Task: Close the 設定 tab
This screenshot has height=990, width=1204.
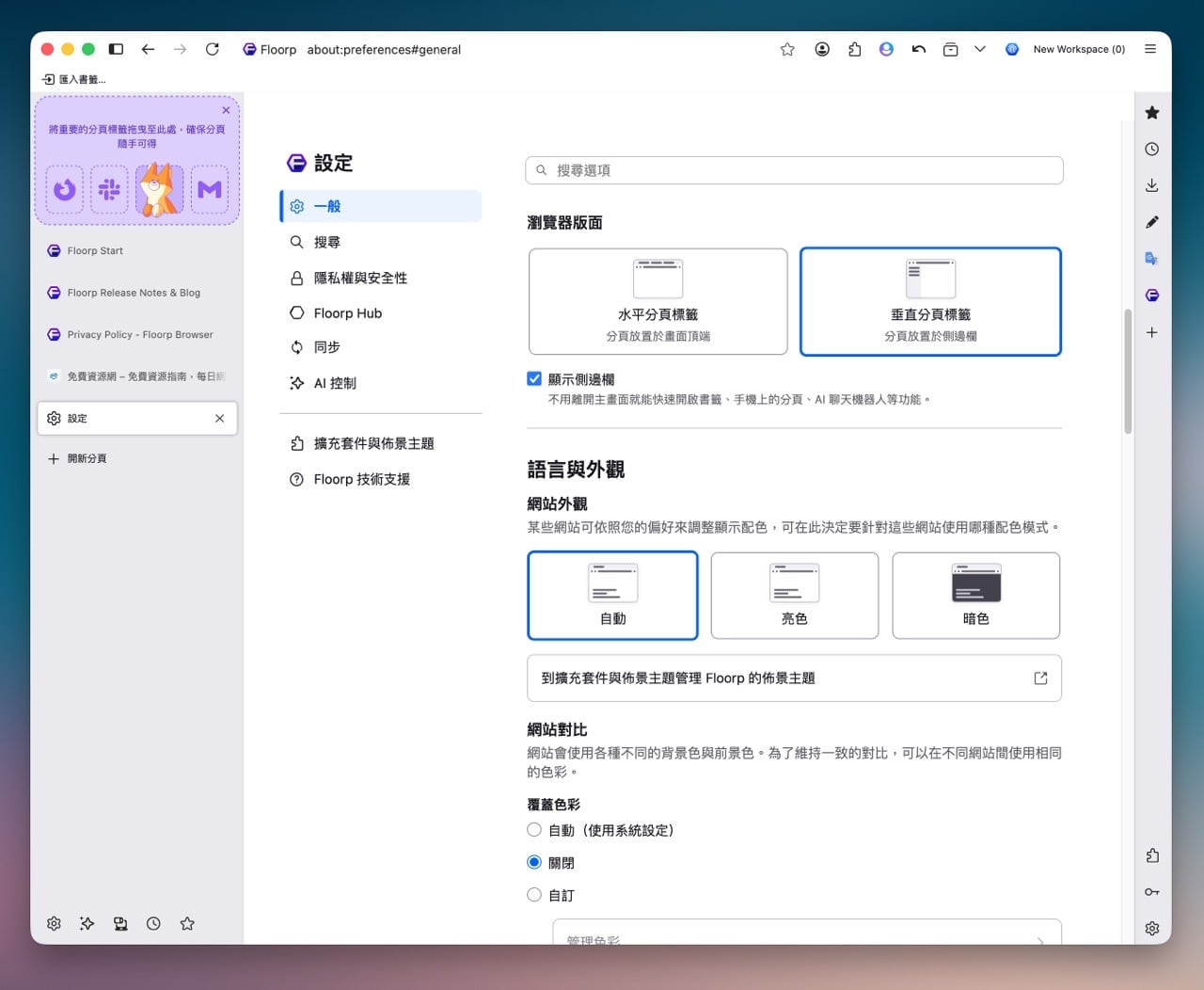Action: (219, 418)
